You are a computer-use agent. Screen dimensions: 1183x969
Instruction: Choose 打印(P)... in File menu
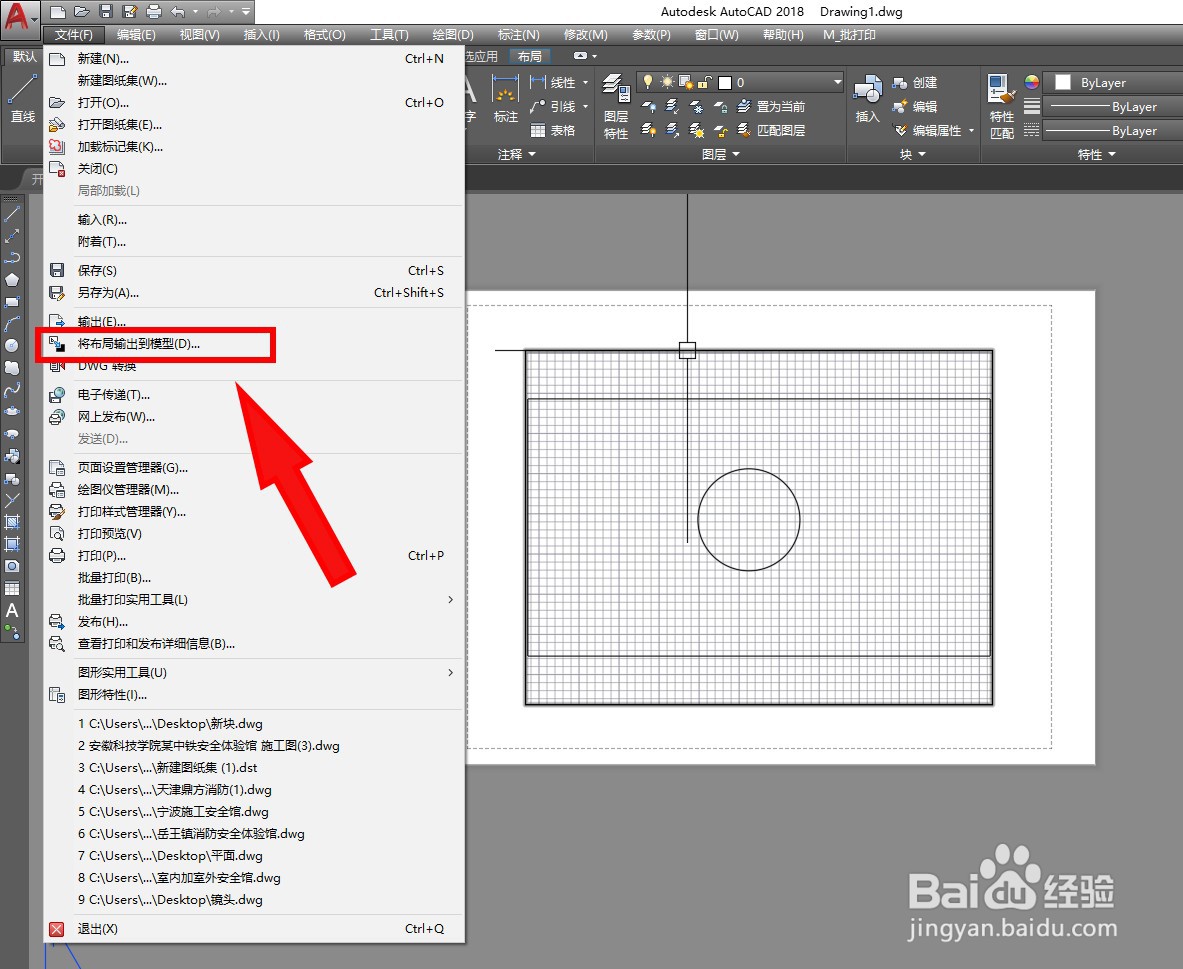coord(254,555)
